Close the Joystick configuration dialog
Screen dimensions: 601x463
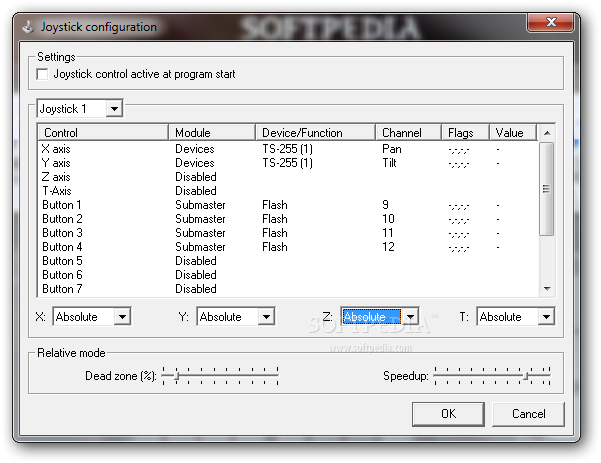coord(550,22)
